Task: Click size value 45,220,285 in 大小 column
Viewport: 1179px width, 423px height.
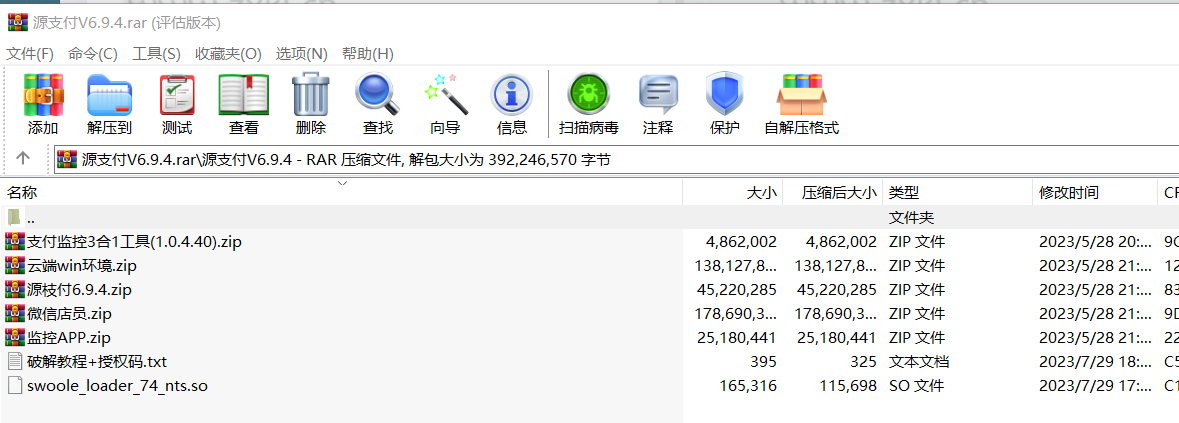Action: [737, 290]
